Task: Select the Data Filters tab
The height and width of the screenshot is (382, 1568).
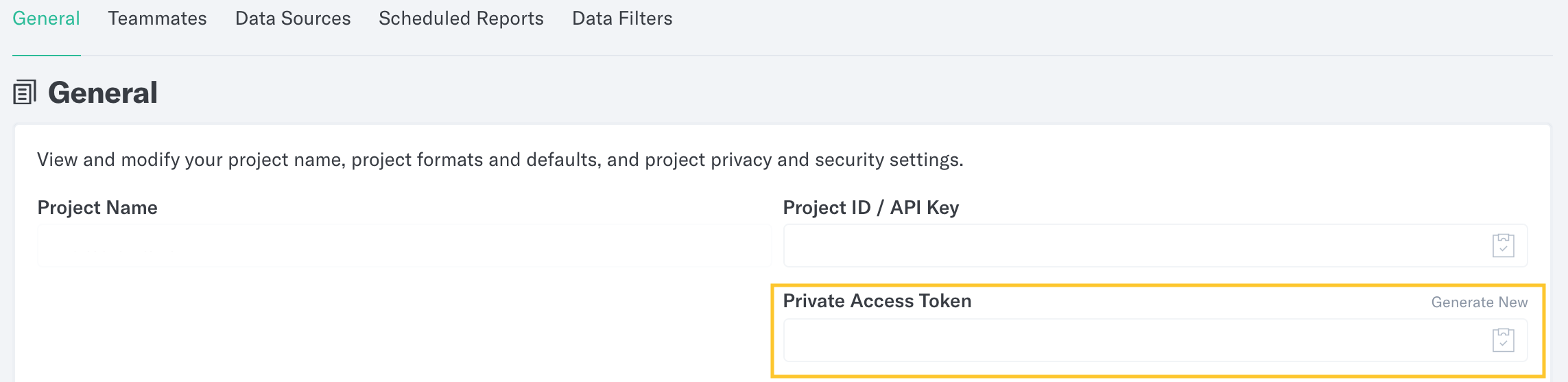Action: pos(622,19)
